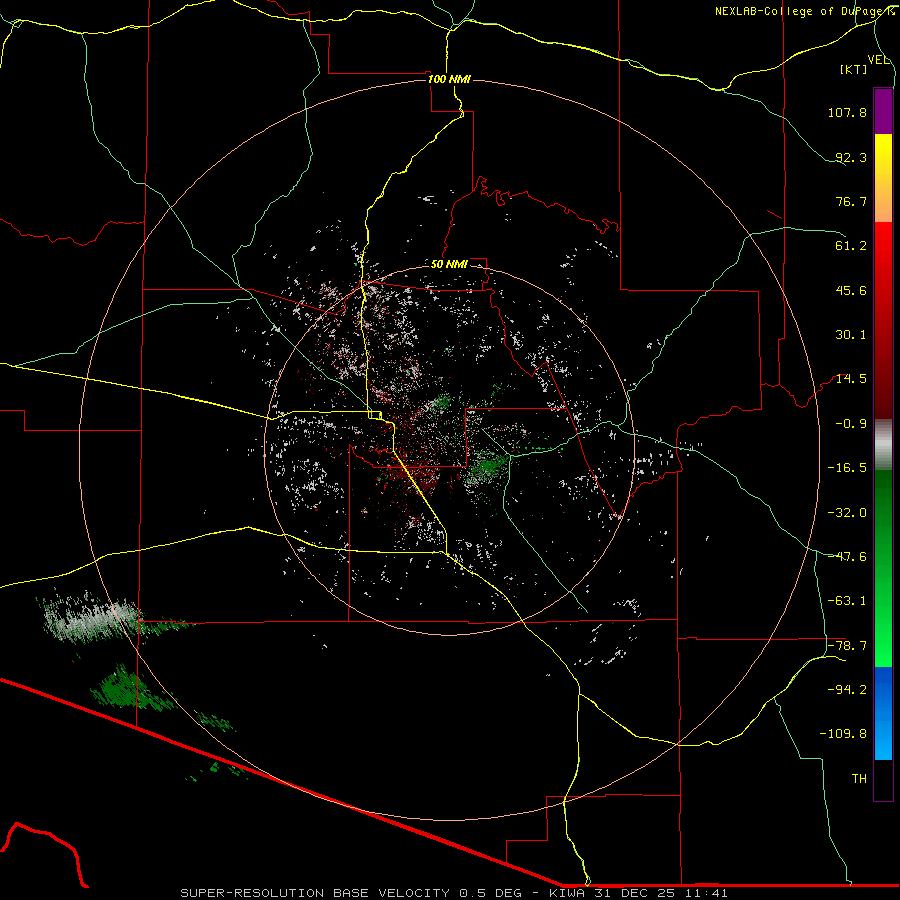Click the 100 NMI range ring label
900x900 pixels.
tap(449, 79)
